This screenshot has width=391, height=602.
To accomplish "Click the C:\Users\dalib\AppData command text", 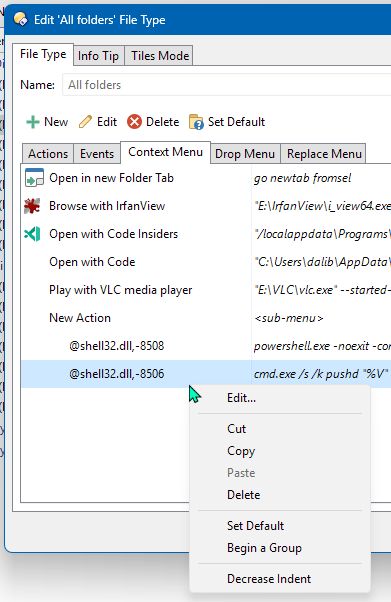I will coord(322,262).
